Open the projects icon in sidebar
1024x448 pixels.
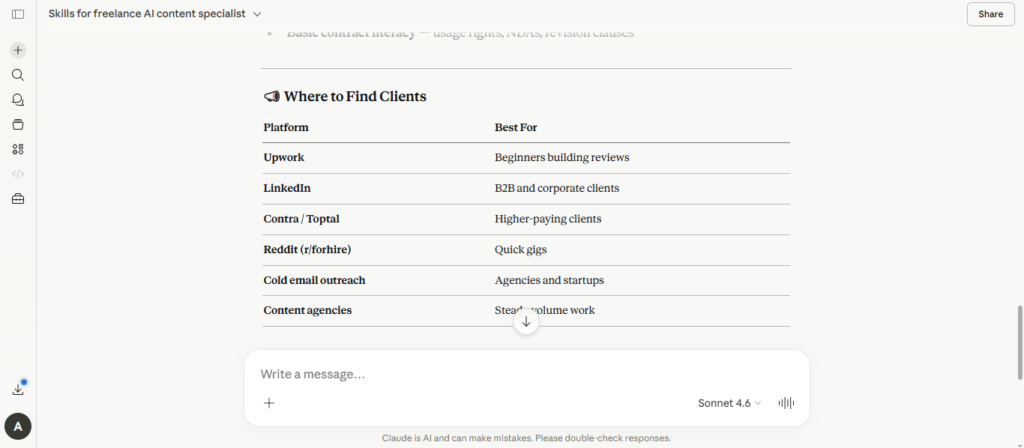(x=18, y=125)
